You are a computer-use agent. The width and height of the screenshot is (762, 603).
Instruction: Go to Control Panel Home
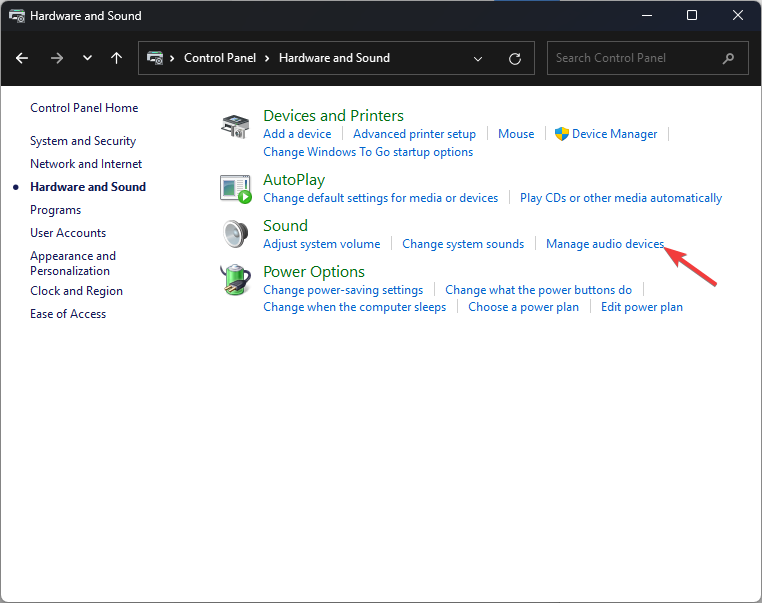click(84, 108)
